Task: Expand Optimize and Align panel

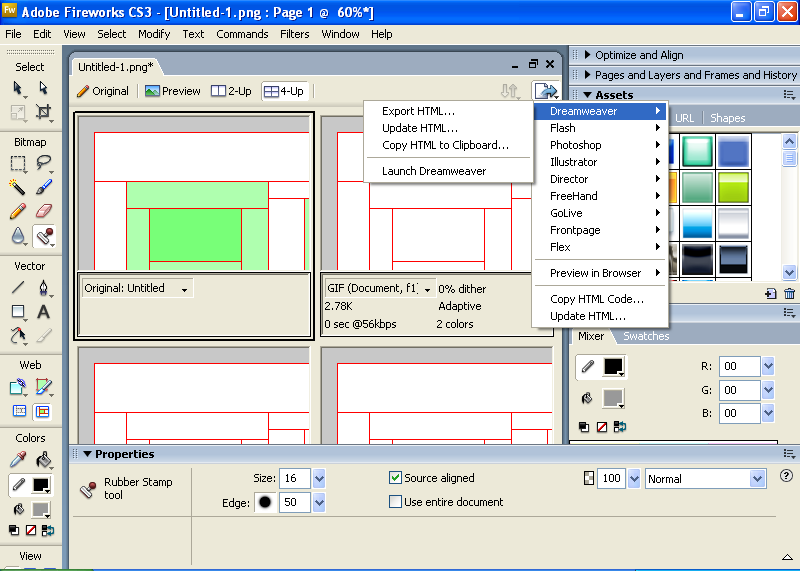Action: (x=587, y=55)
